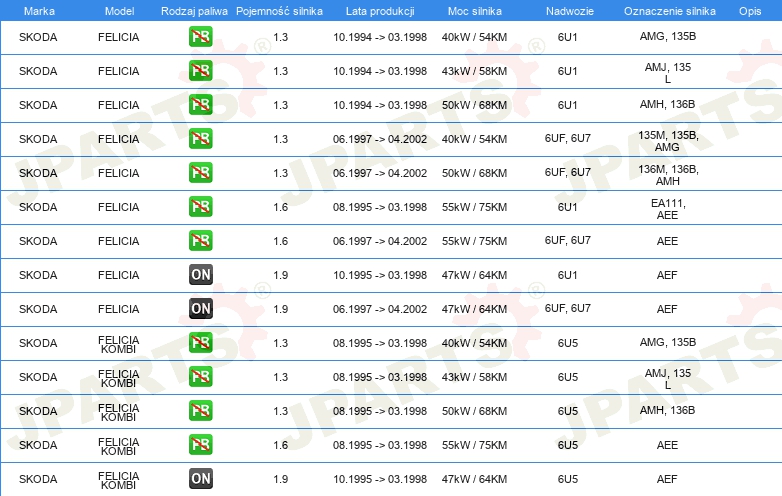The image size is (782, 496).
Task: Select 'AMH, 136B' in the Felicia Kombi row
Action: pyautogui.click(x=667, y=410)
